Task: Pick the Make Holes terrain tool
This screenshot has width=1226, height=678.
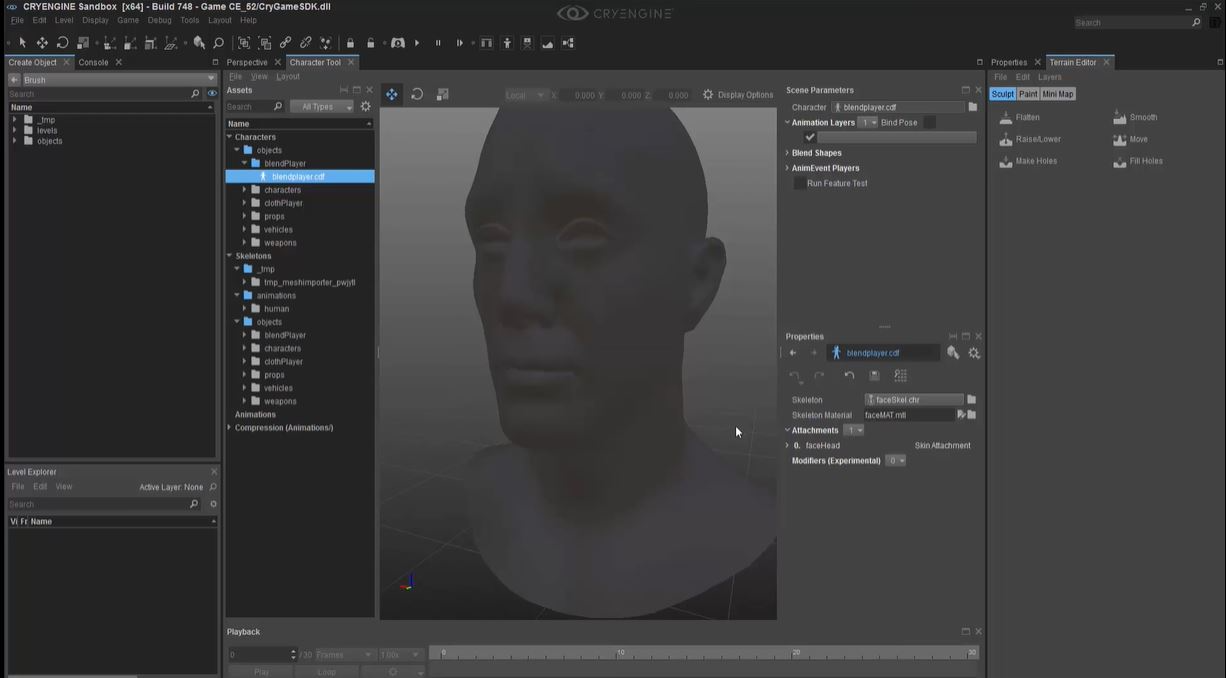Action: [x=1035, y=161]
